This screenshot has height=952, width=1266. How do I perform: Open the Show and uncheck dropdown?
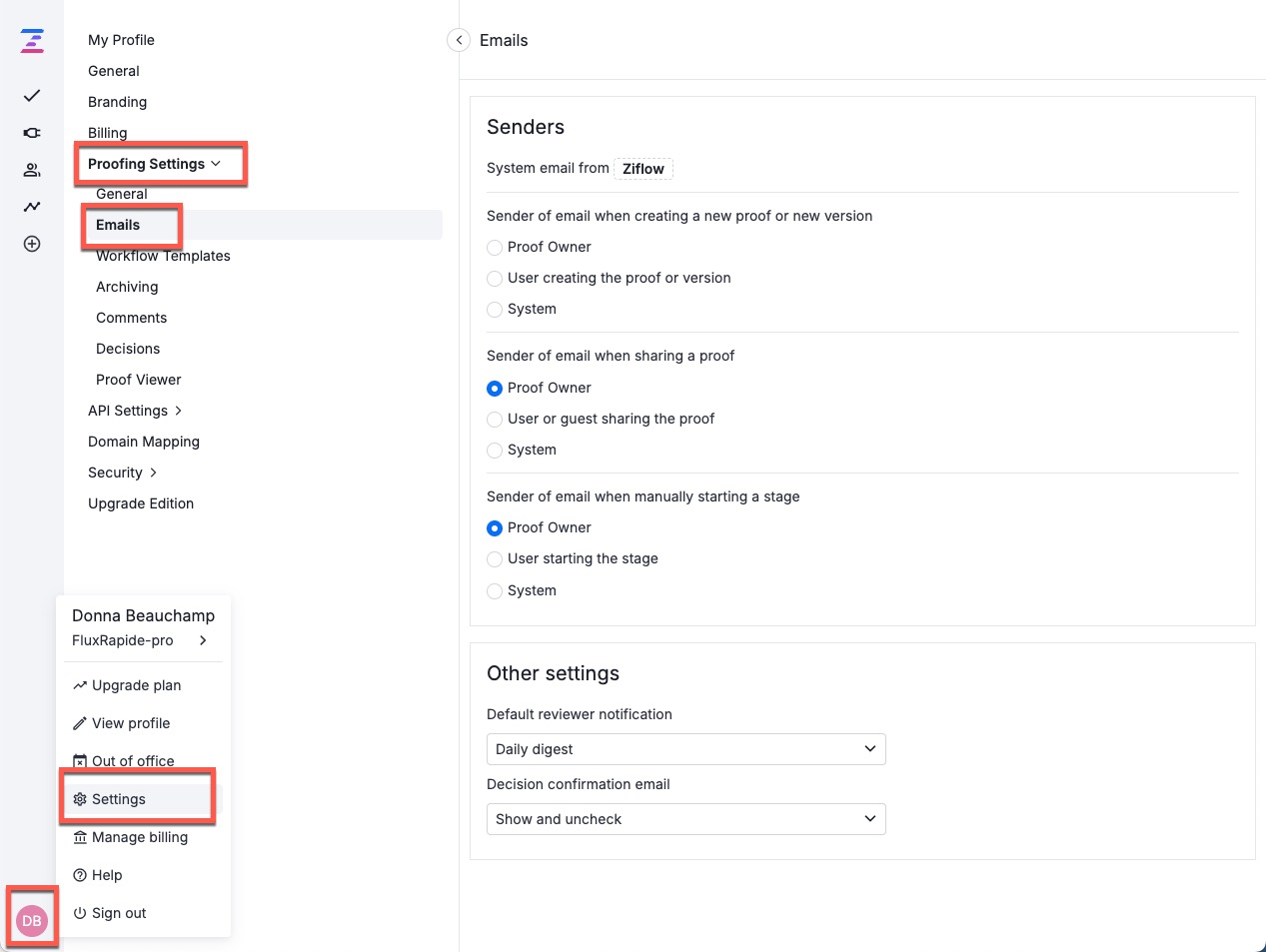tap(685, 819)
